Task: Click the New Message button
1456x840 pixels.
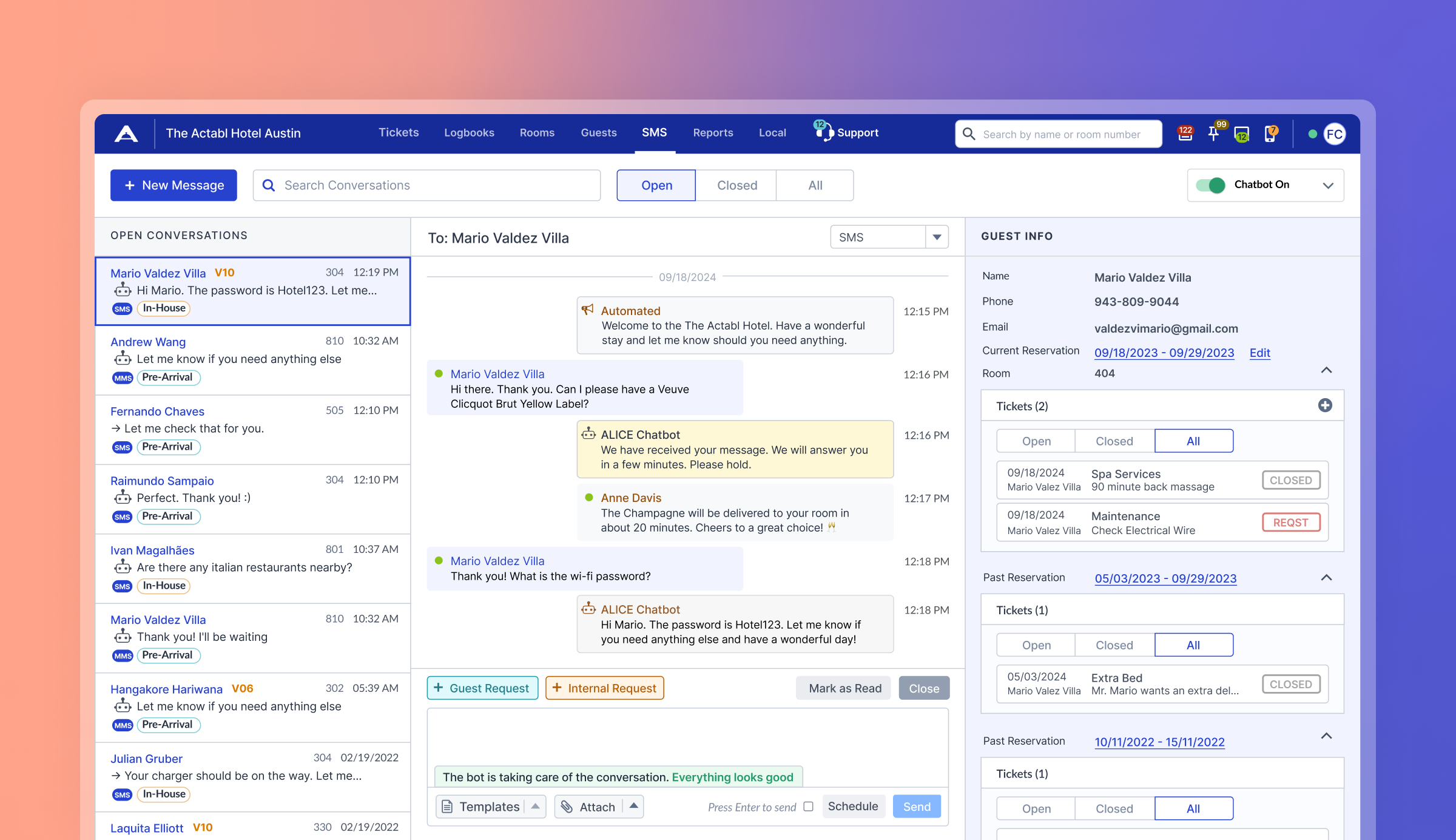Action: (x=174, y=185)
